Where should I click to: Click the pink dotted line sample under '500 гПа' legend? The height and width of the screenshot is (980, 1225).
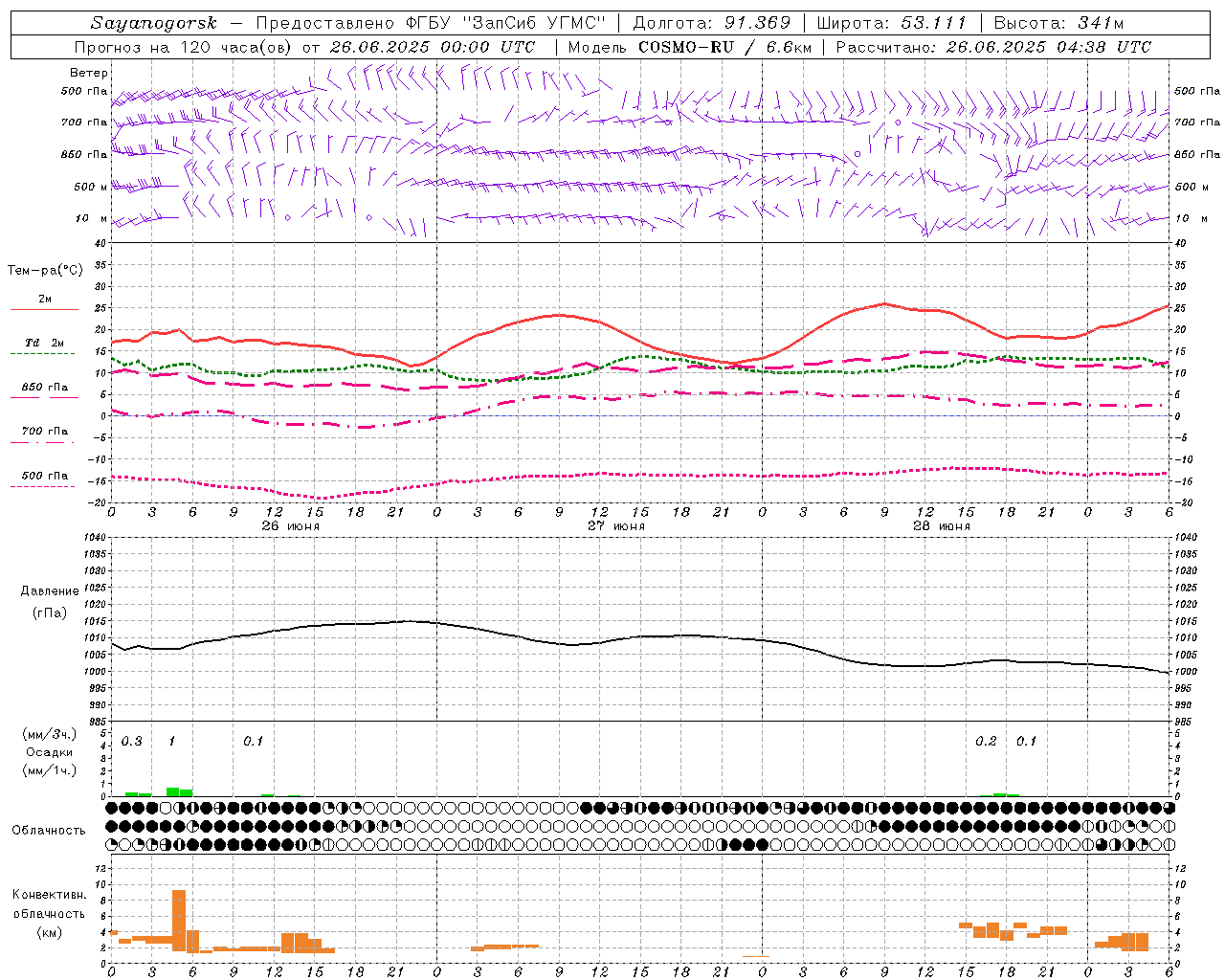42,486
